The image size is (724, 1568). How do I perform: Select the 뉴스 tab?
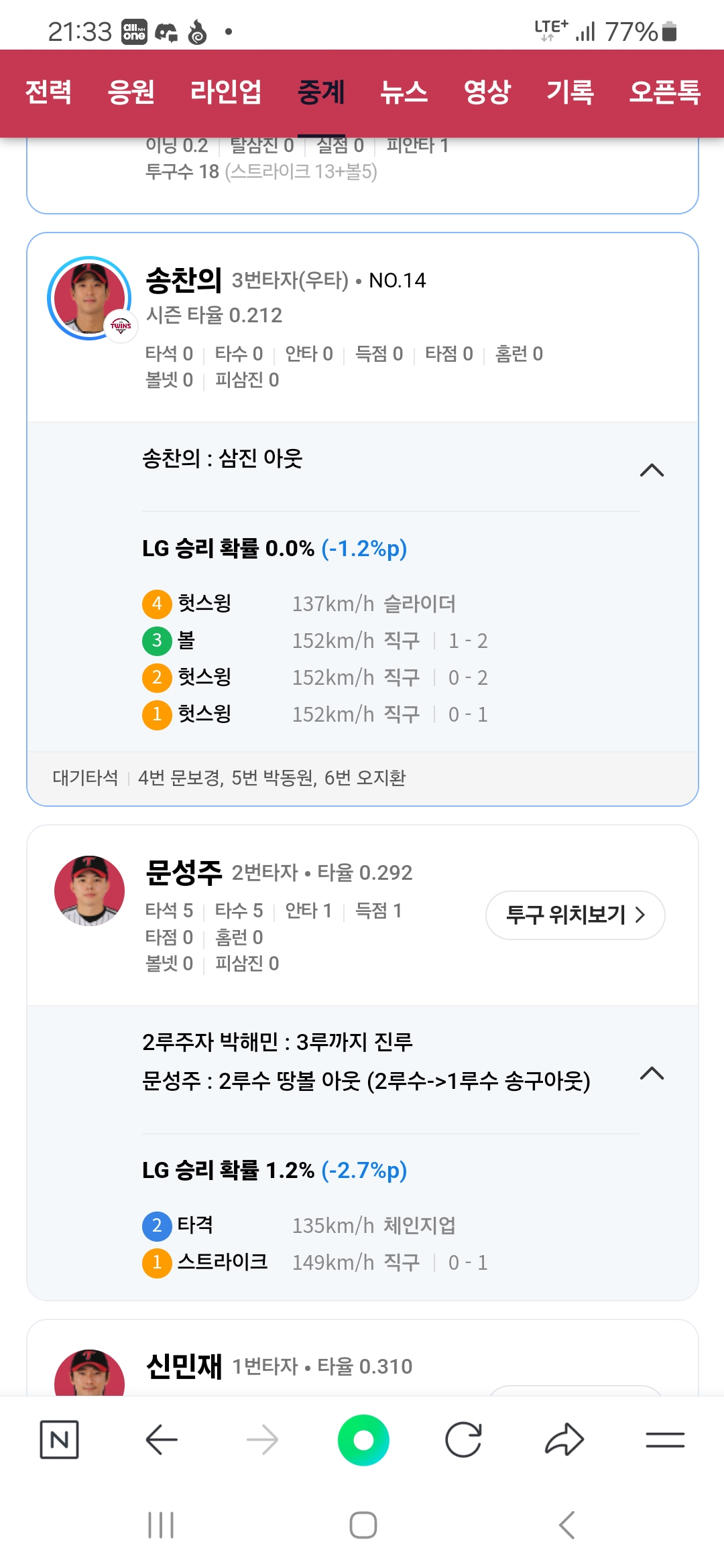tap(404, 92)
